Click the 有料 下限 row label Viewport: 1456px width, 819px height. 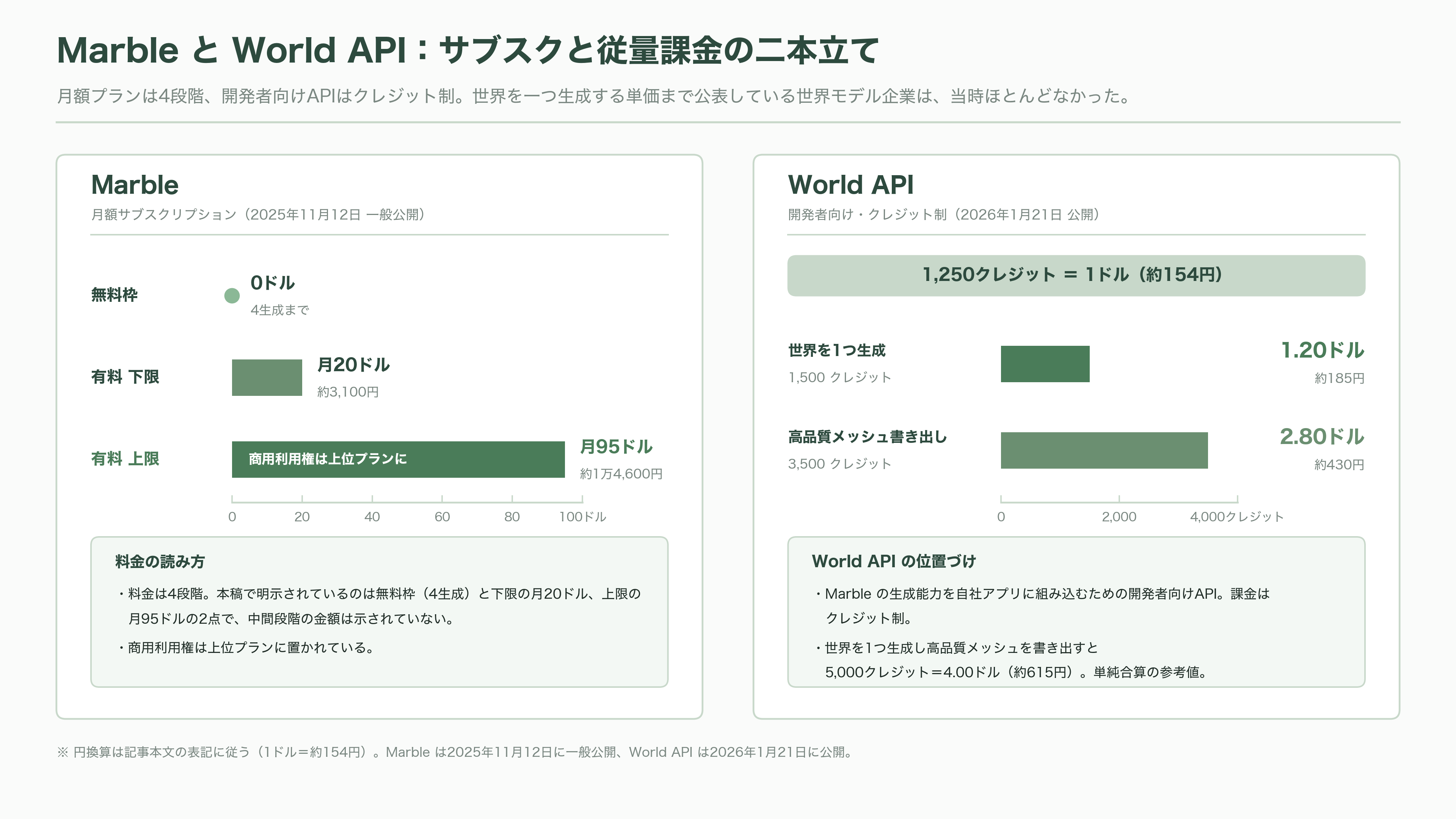[125, 377]
